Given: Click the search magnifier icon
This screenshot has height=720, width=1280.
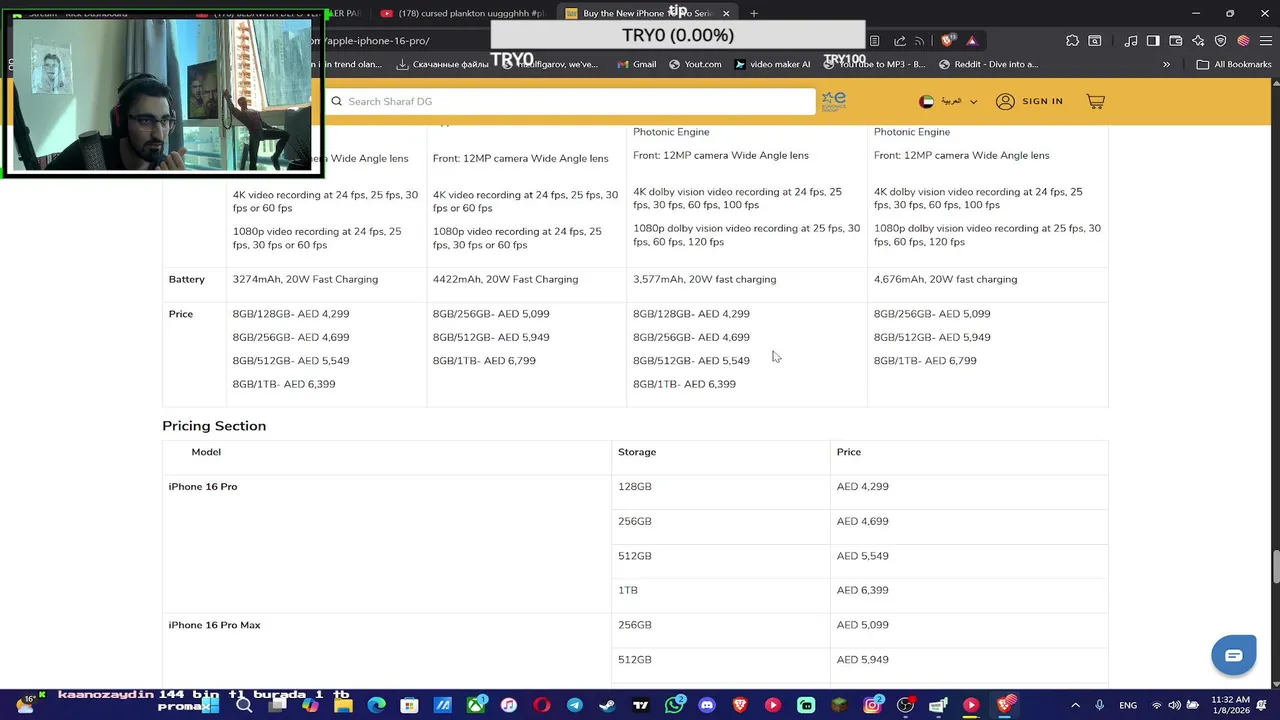Looking at the screenshot, I should pyautogui.click(x=336, y=101).
